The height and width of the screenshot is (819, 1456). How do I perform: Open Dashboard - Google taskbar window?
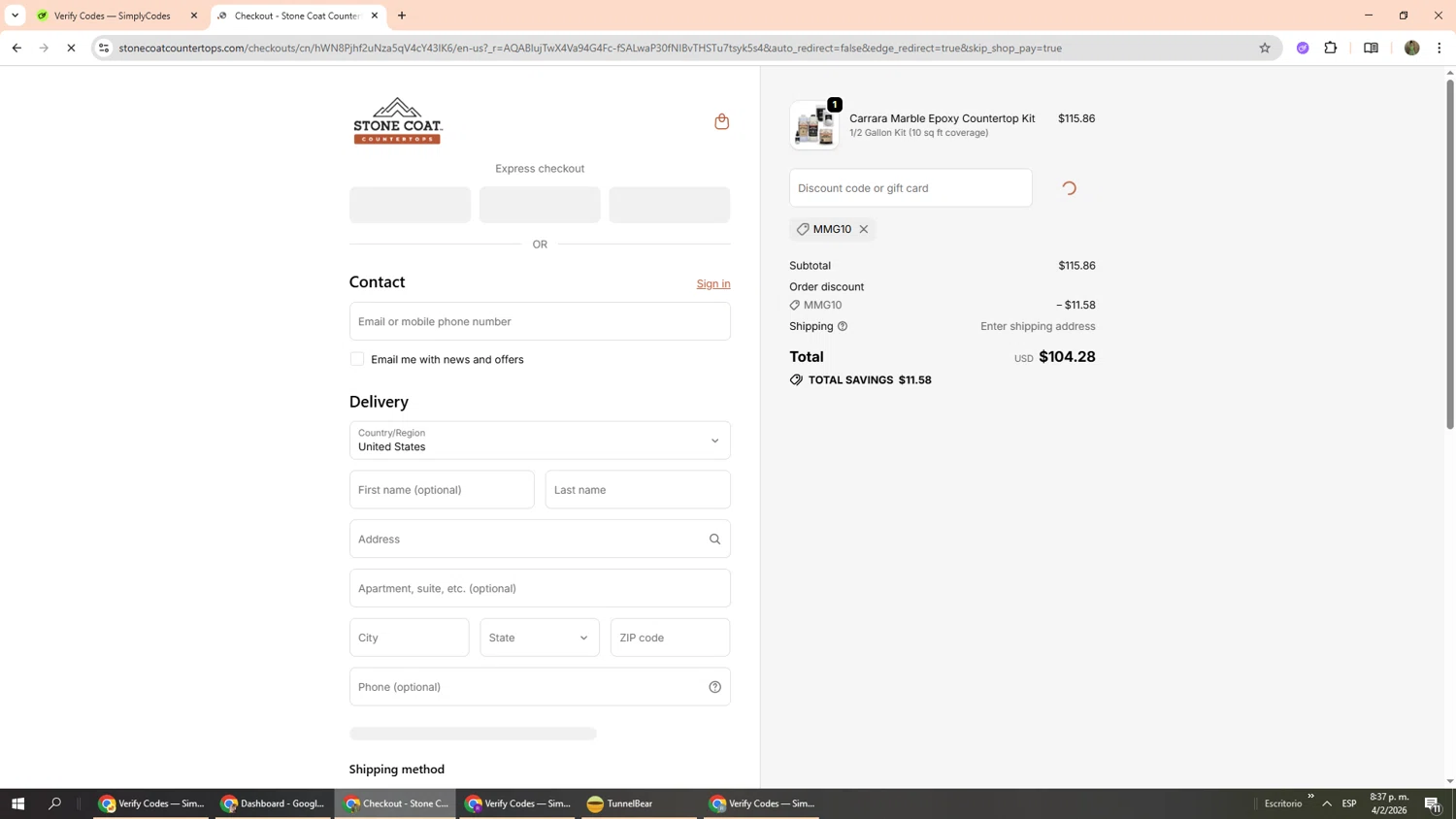point(274,803)
